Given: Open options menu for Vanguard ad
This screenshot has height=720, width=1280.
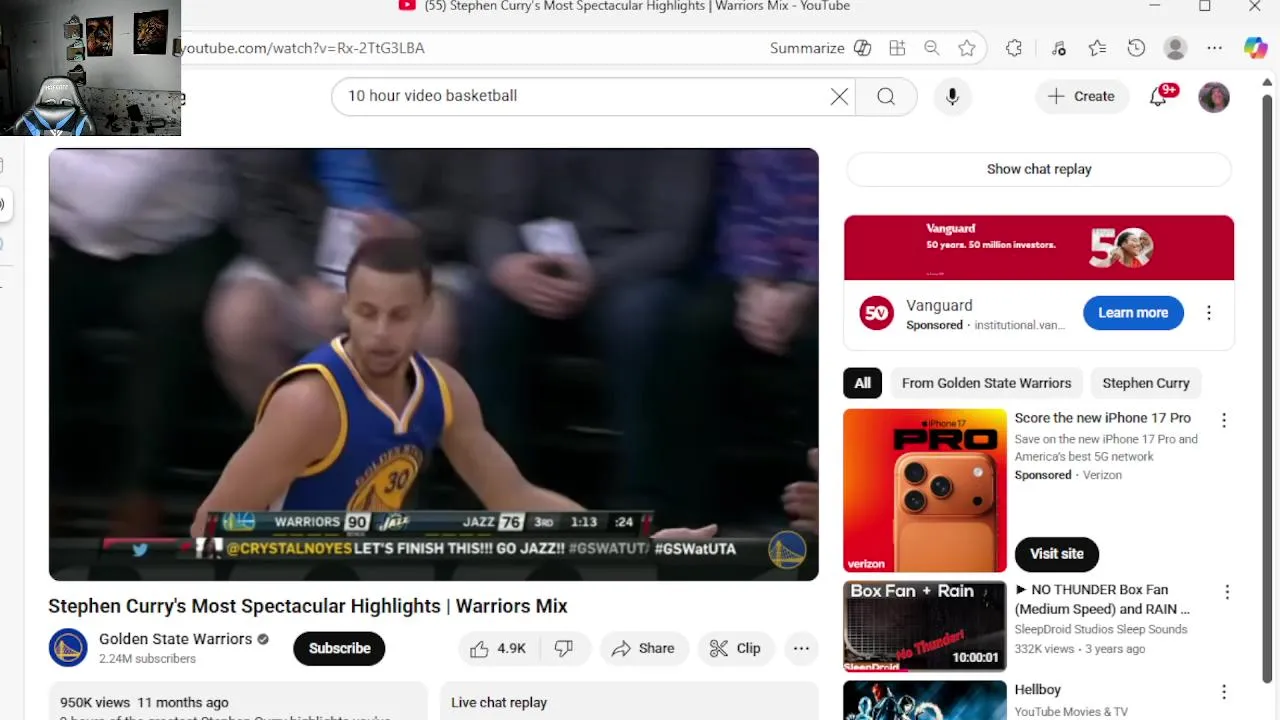Looking at the screenshot, I should coord(1208,313).
